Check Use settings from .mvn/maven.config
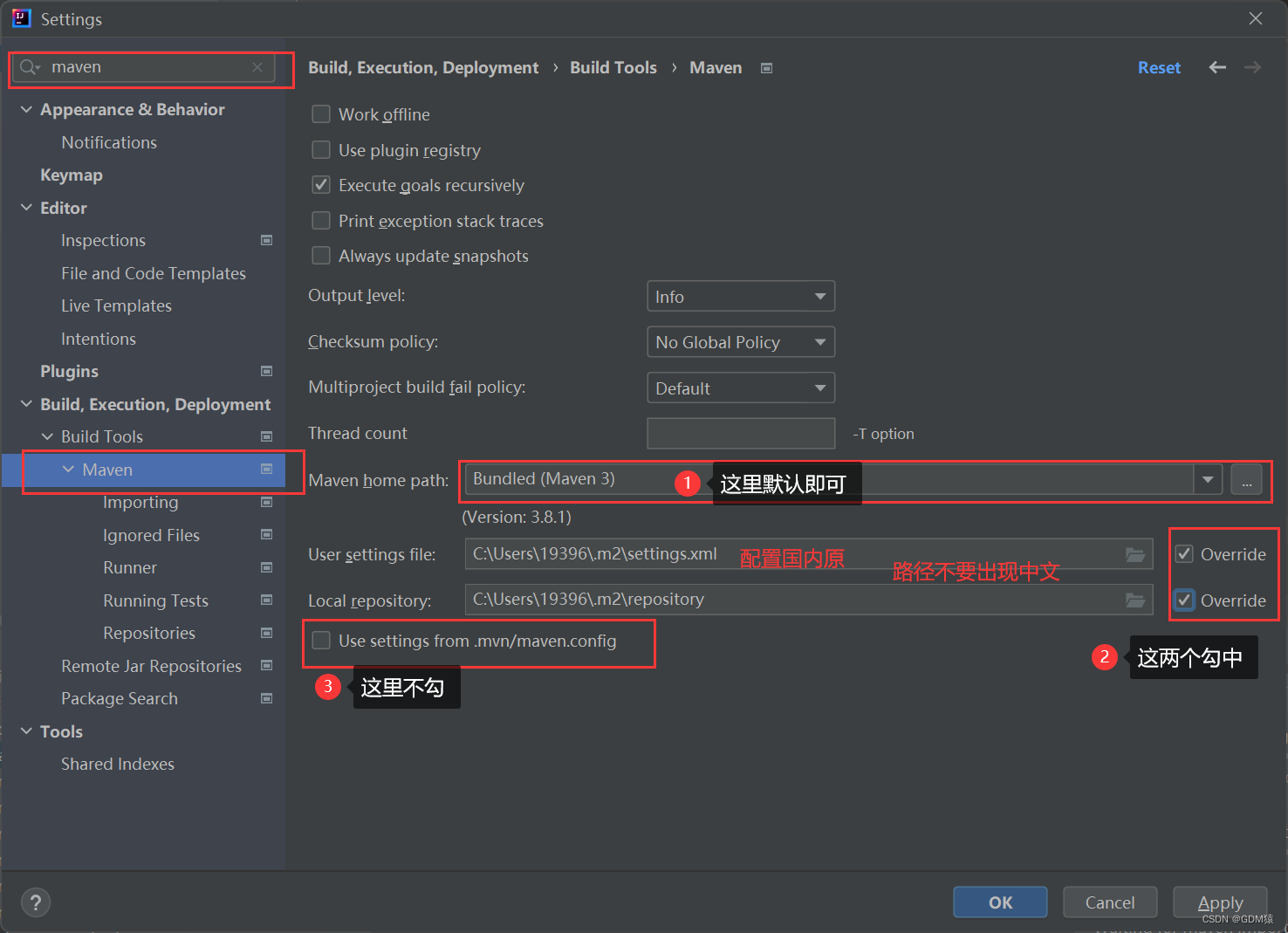 point(321,641)
